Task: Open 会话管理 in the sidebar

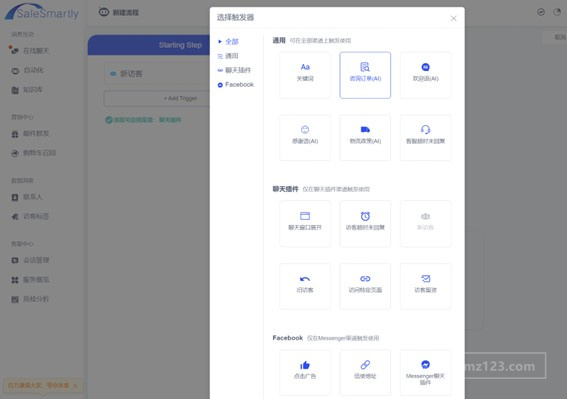Action: [31, 260]
